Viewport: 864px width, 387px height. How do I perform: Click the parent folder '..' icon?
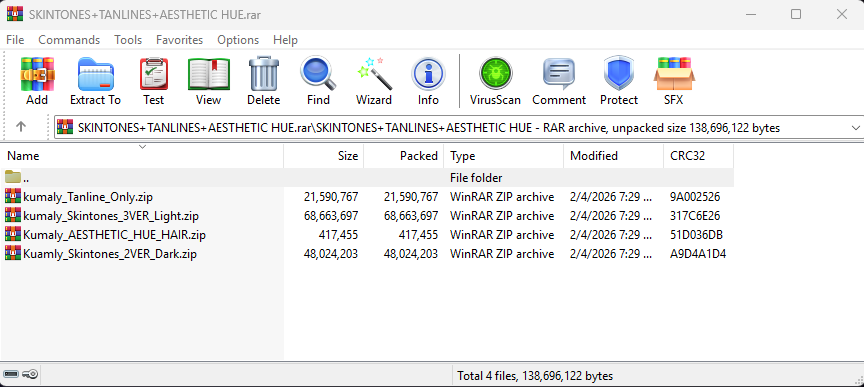13,177
